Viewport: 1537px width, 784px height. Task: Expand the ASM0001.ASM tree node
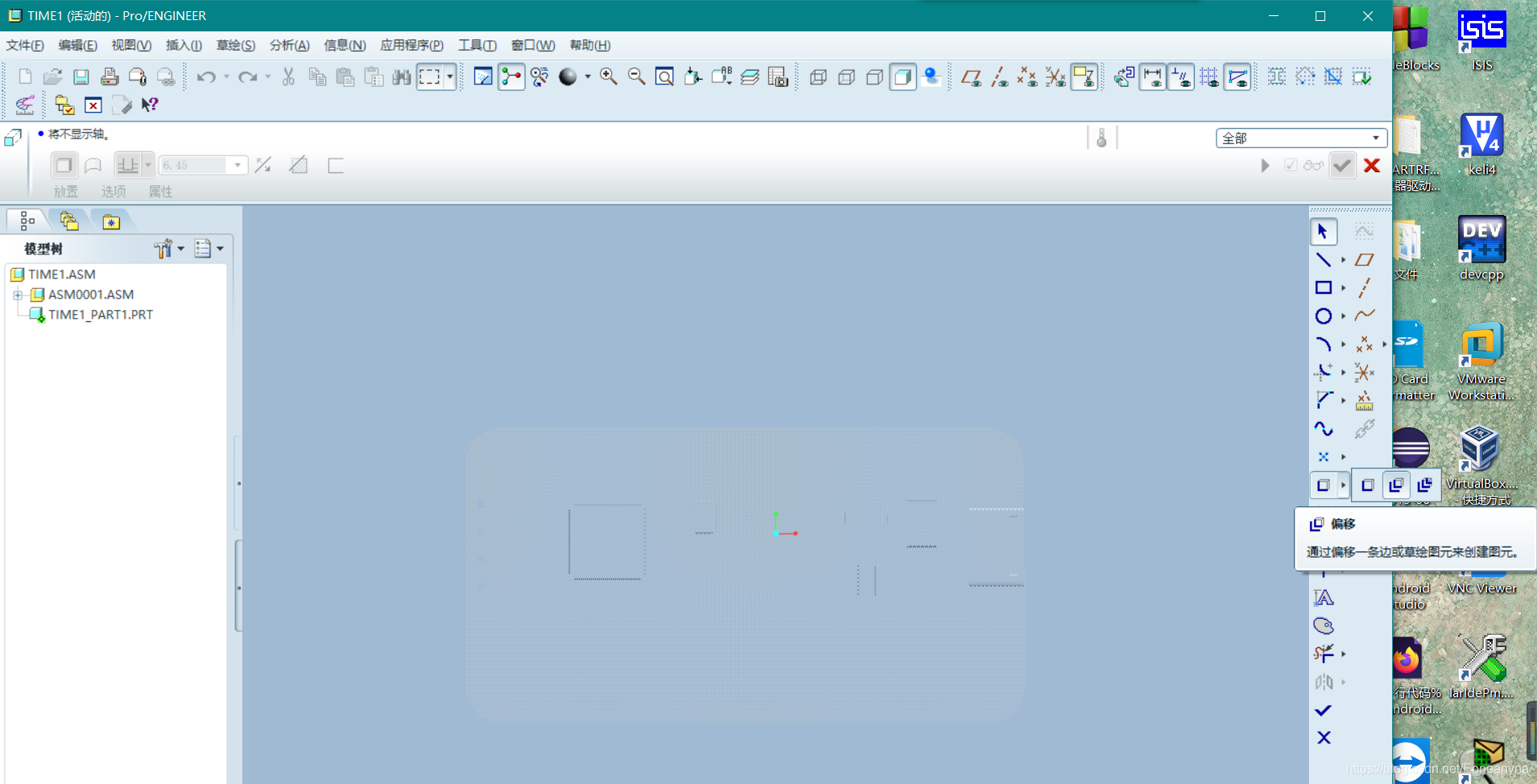coord(18,295)
